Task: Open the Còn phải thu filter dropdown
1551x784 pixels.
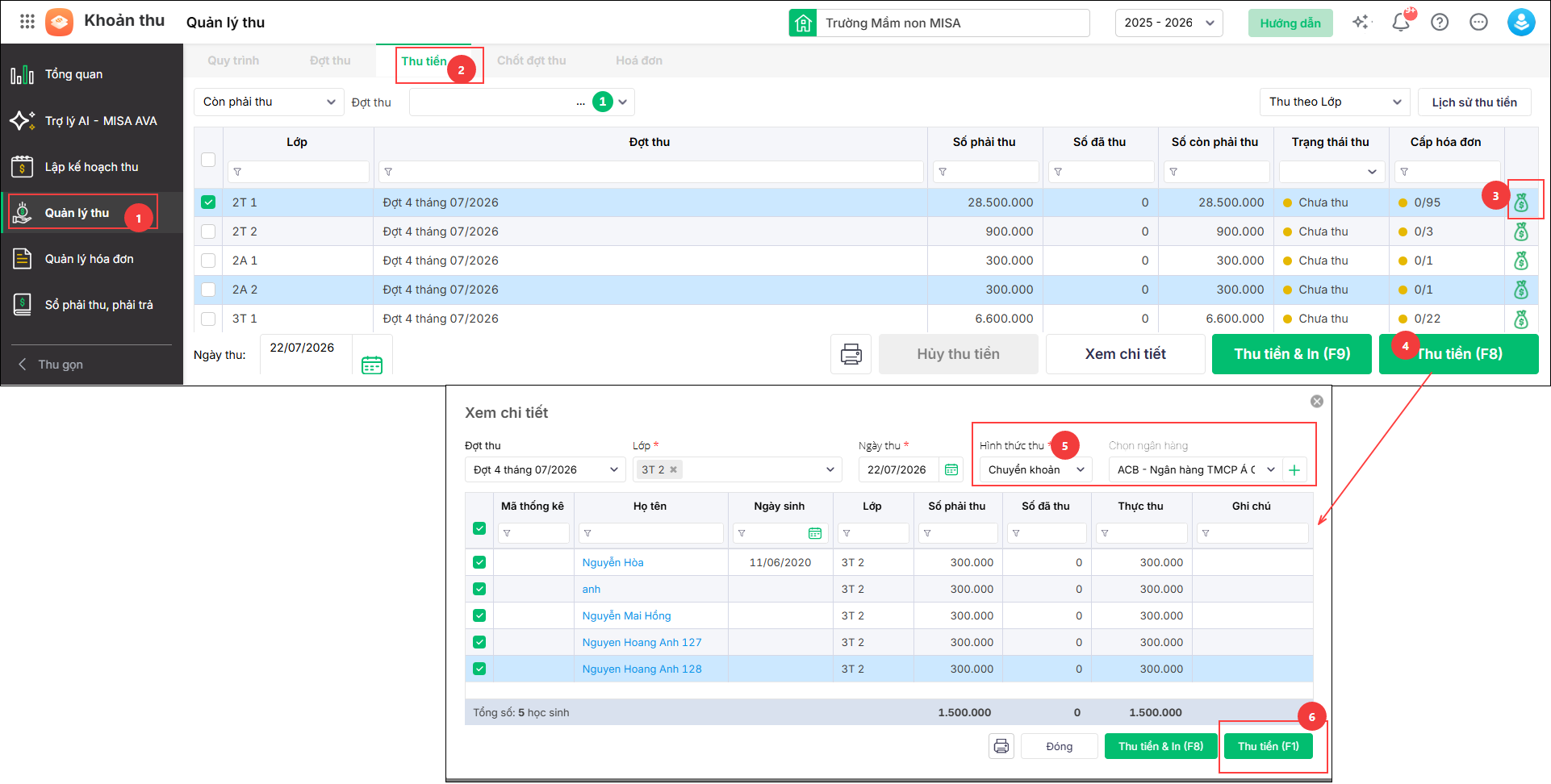Action: click(x=269, y=102)
